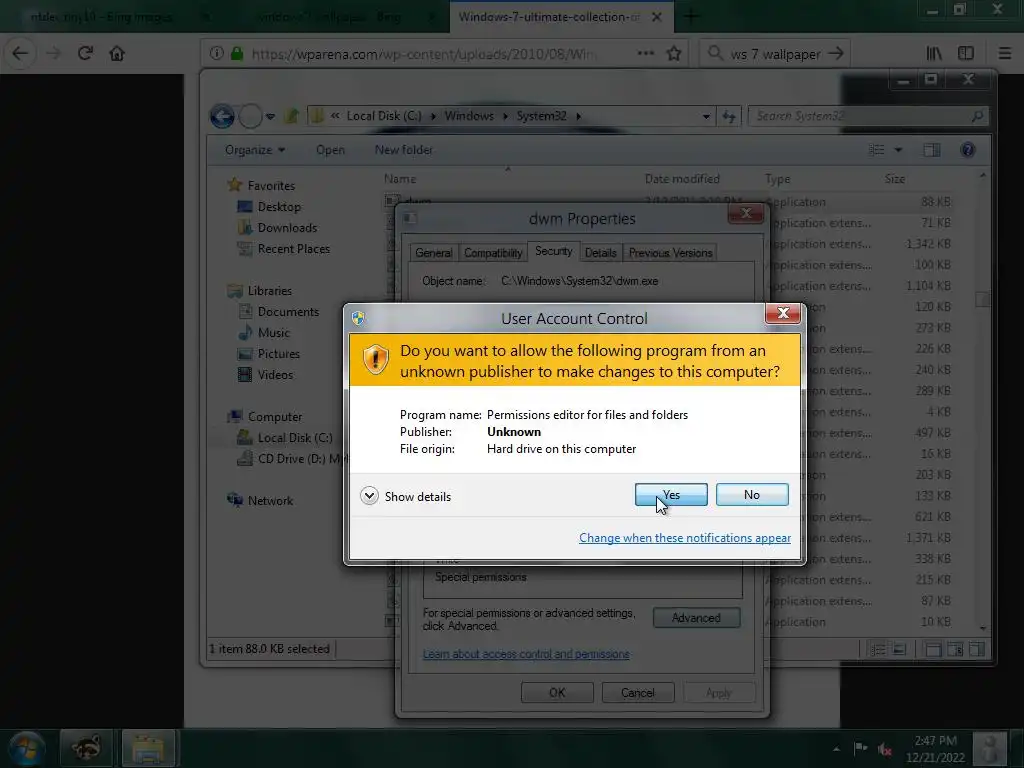The height and width of the screenshot is (768, 1024).
Task: Select Desktop in Explorer sidebar
Action: point(279,206)
